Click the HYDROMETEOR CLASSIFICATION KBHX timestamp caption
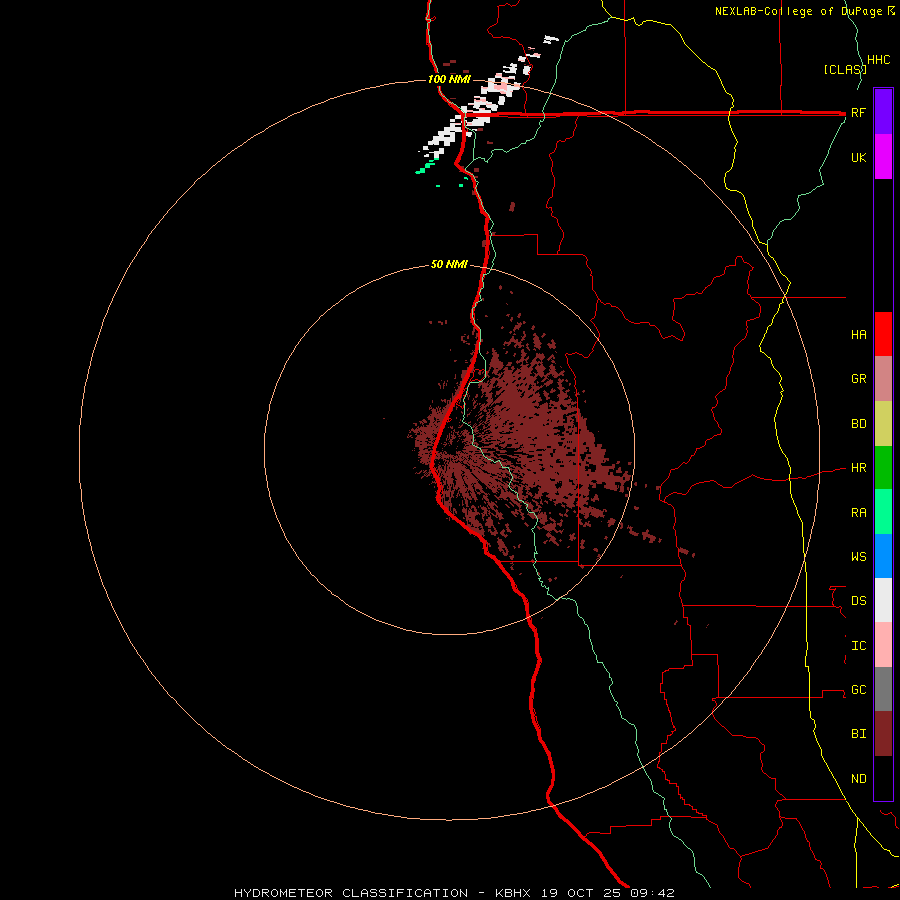Image resolution: width=900 pixels, height=900 pixels. [455, 893]
